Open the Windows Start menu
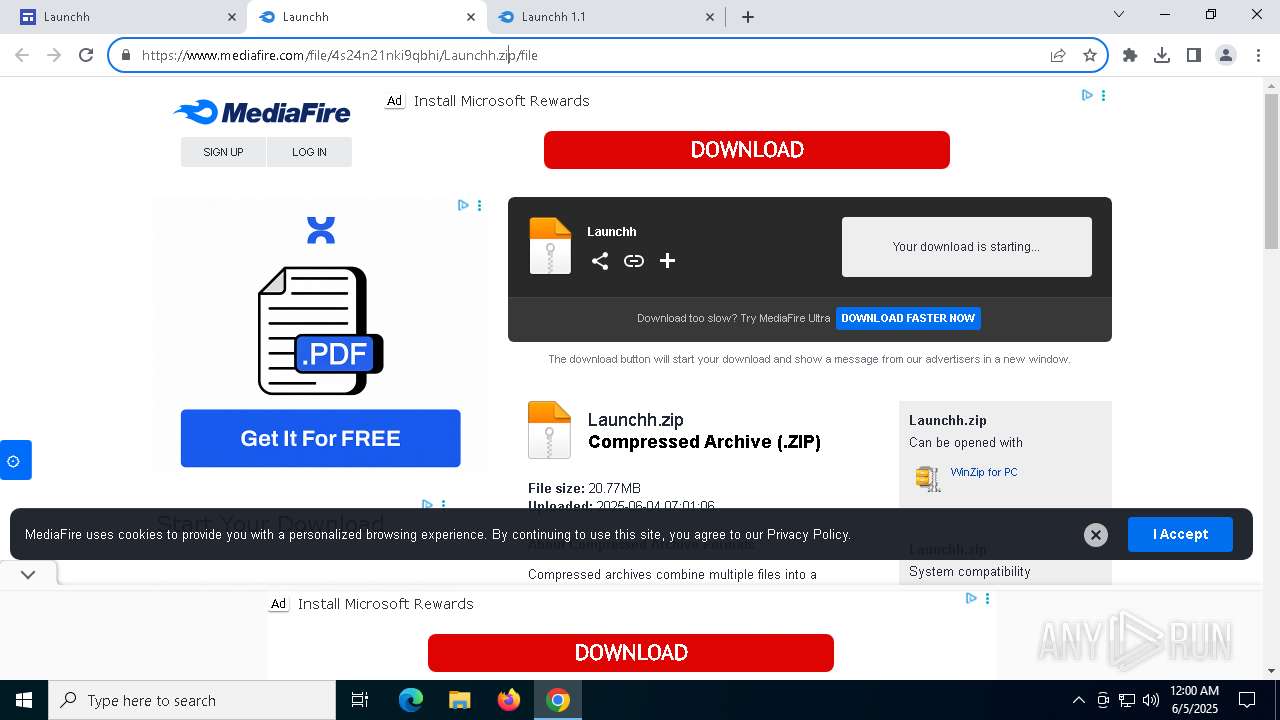The image size is (1280, 720). pyautogui.click(x=24, y=700)
